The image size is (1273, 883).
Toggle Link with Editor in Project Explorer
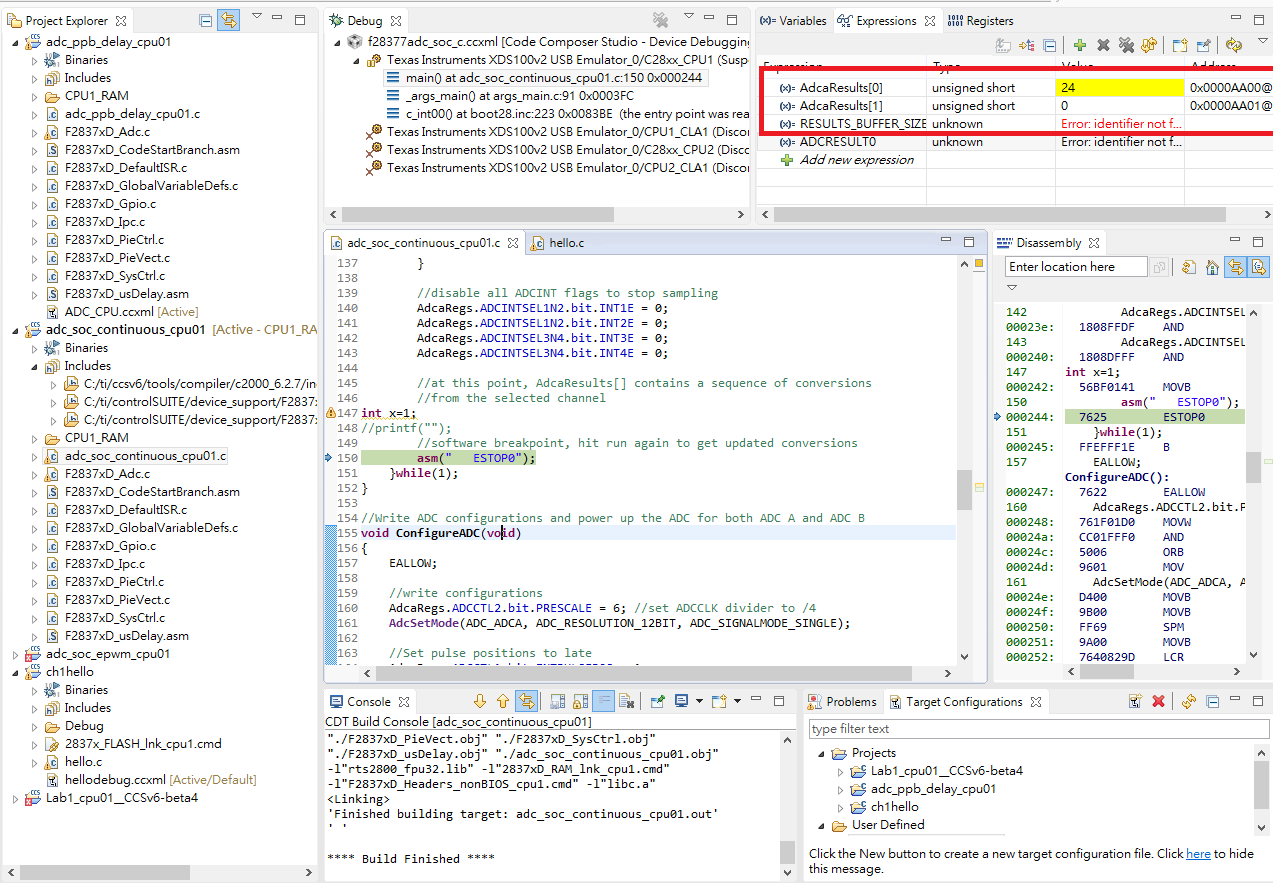pos(229,20)
